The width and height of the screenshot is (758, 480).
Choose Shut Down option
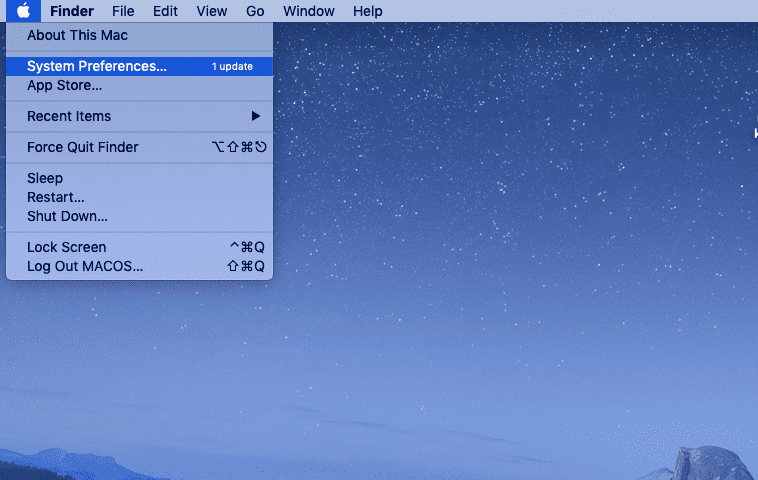click(67, 216)
